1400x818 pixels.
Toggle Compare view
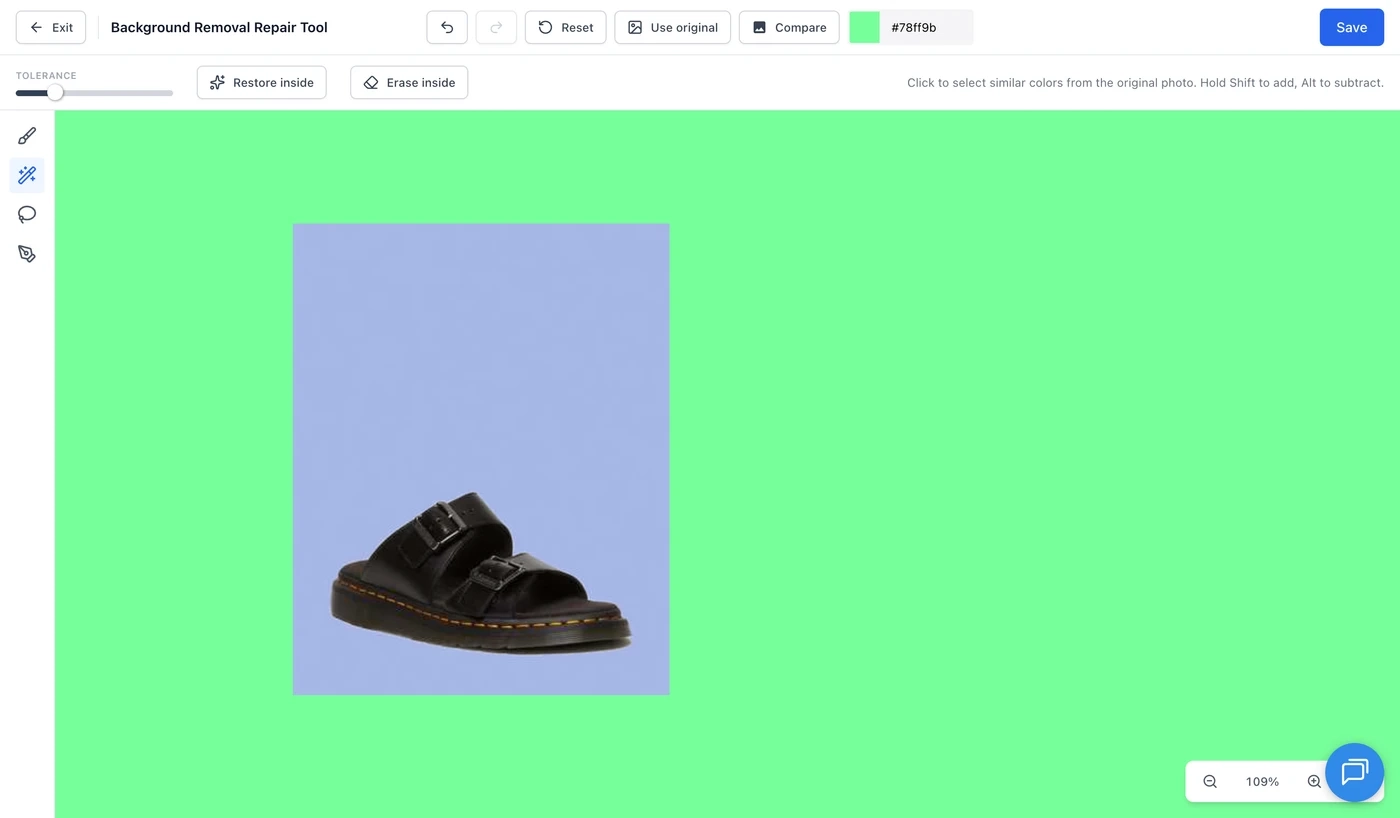point(789,27)
